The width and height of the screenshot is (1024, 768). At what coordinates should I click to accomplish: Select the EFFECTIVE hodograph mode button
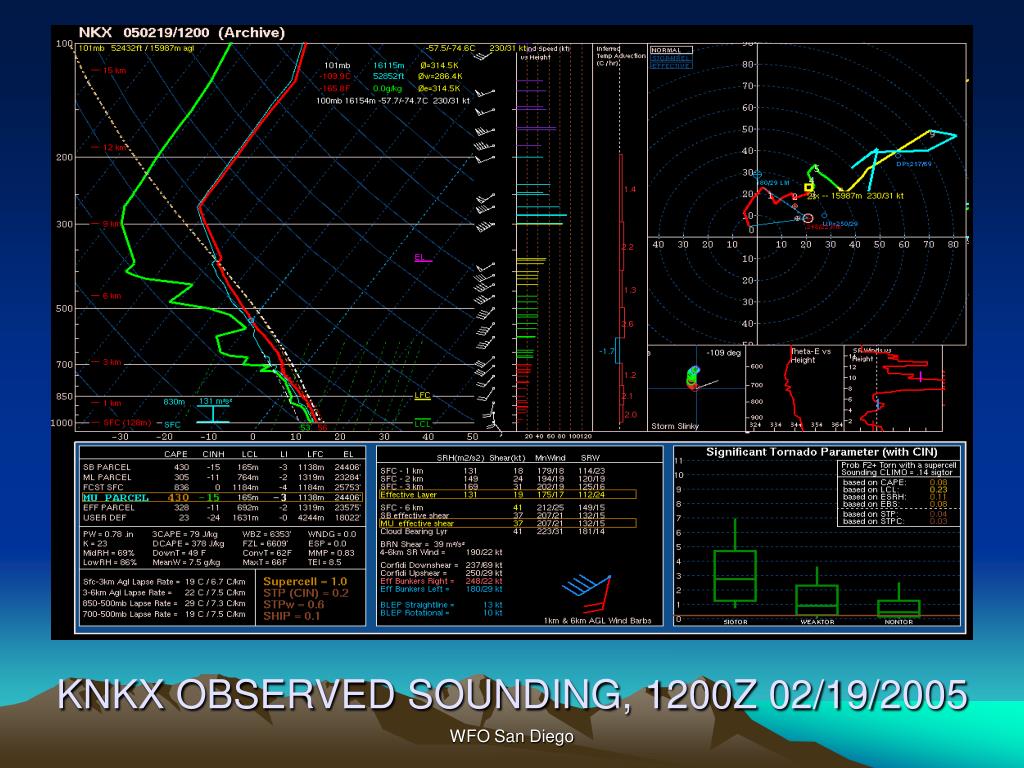coord(671,66)
